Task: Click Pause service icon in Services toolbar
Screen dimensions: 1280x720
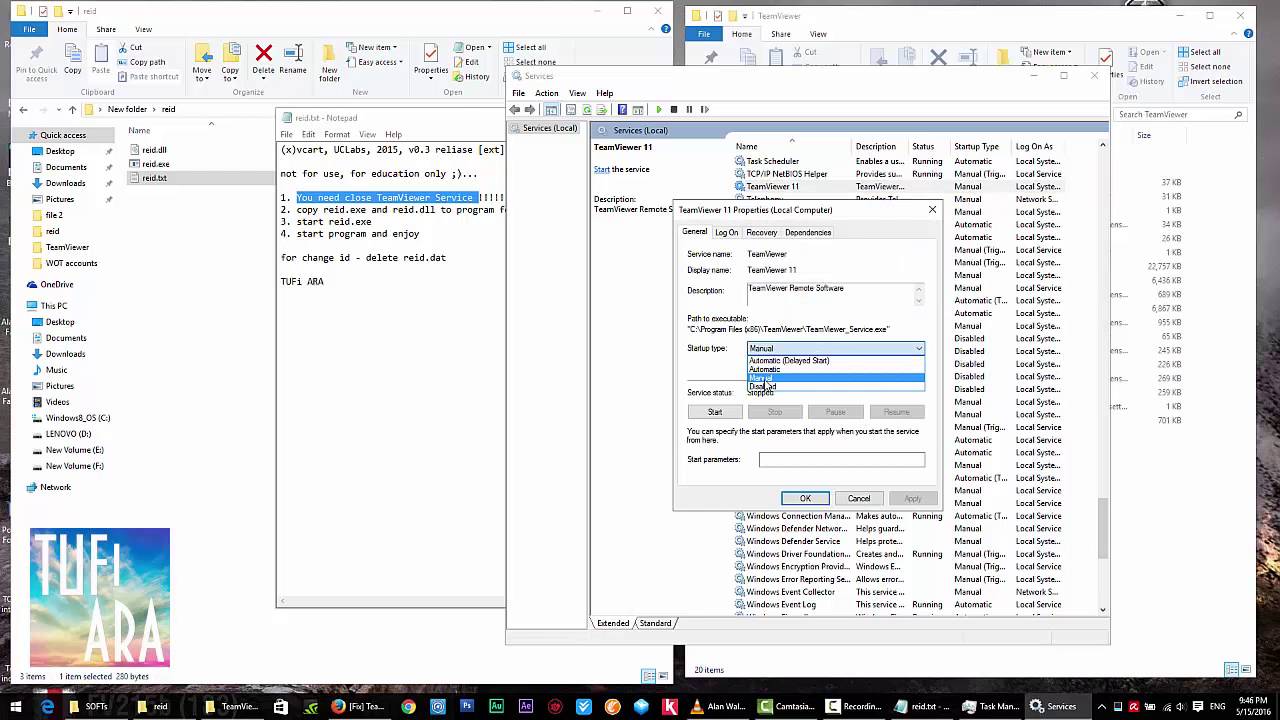Action: (689, 110)
